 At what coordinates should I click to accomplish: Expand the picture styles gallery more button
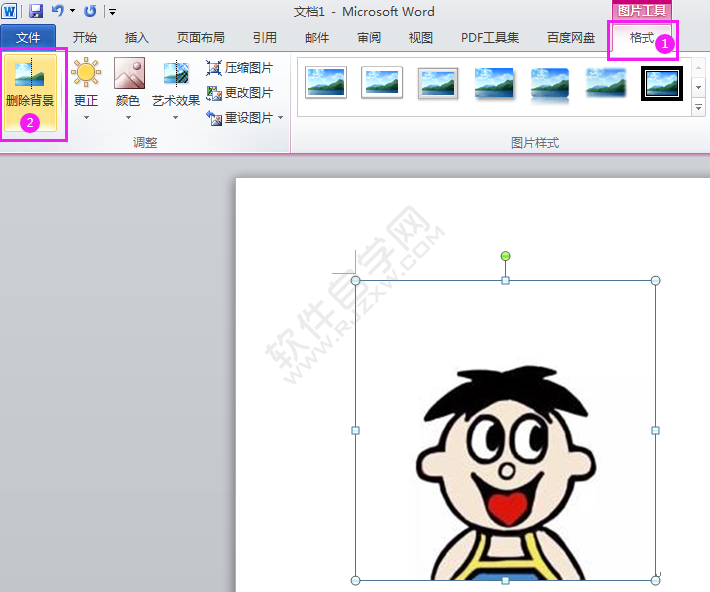click(699, 107)
